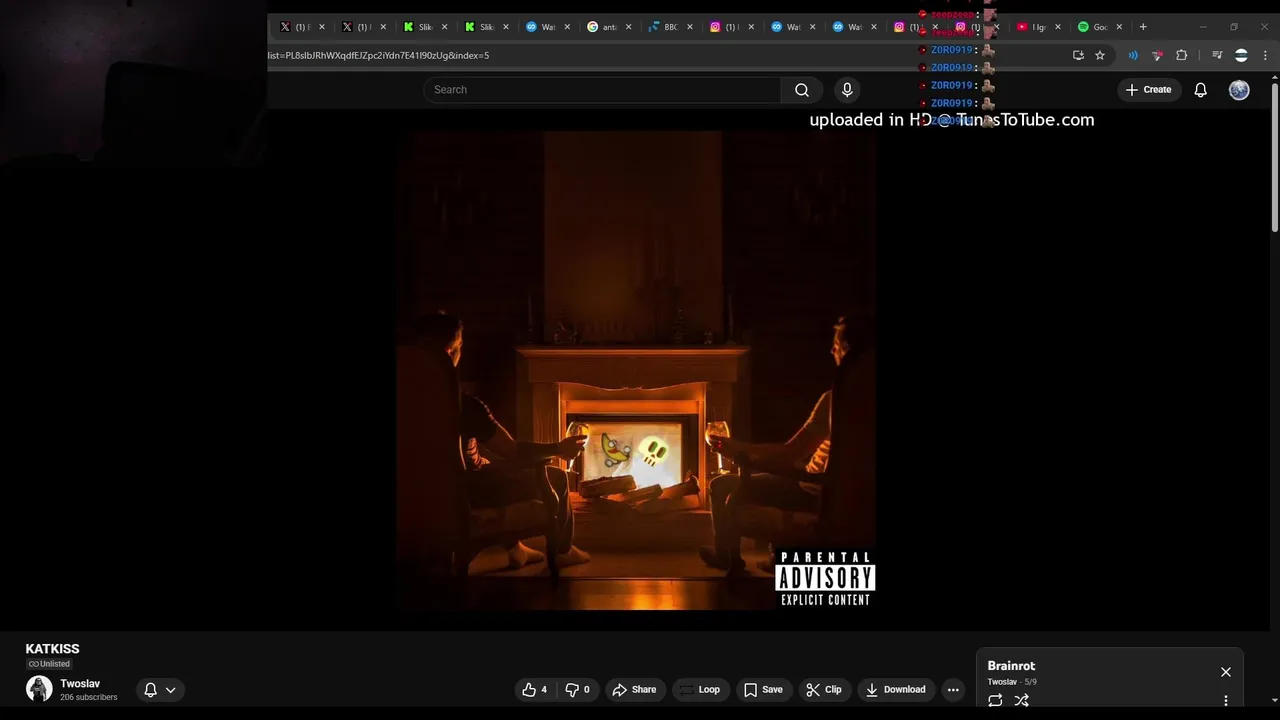Close the Brainrot playlist panel

click(x=1226, y=672)
